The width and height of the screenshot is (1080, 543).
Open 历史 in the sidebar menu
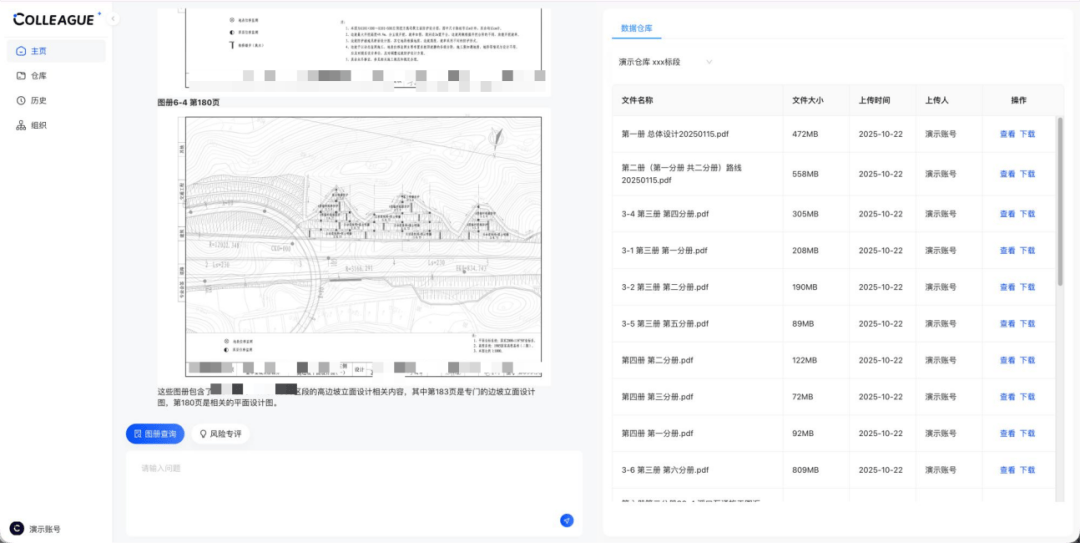[x=39, y=100]
